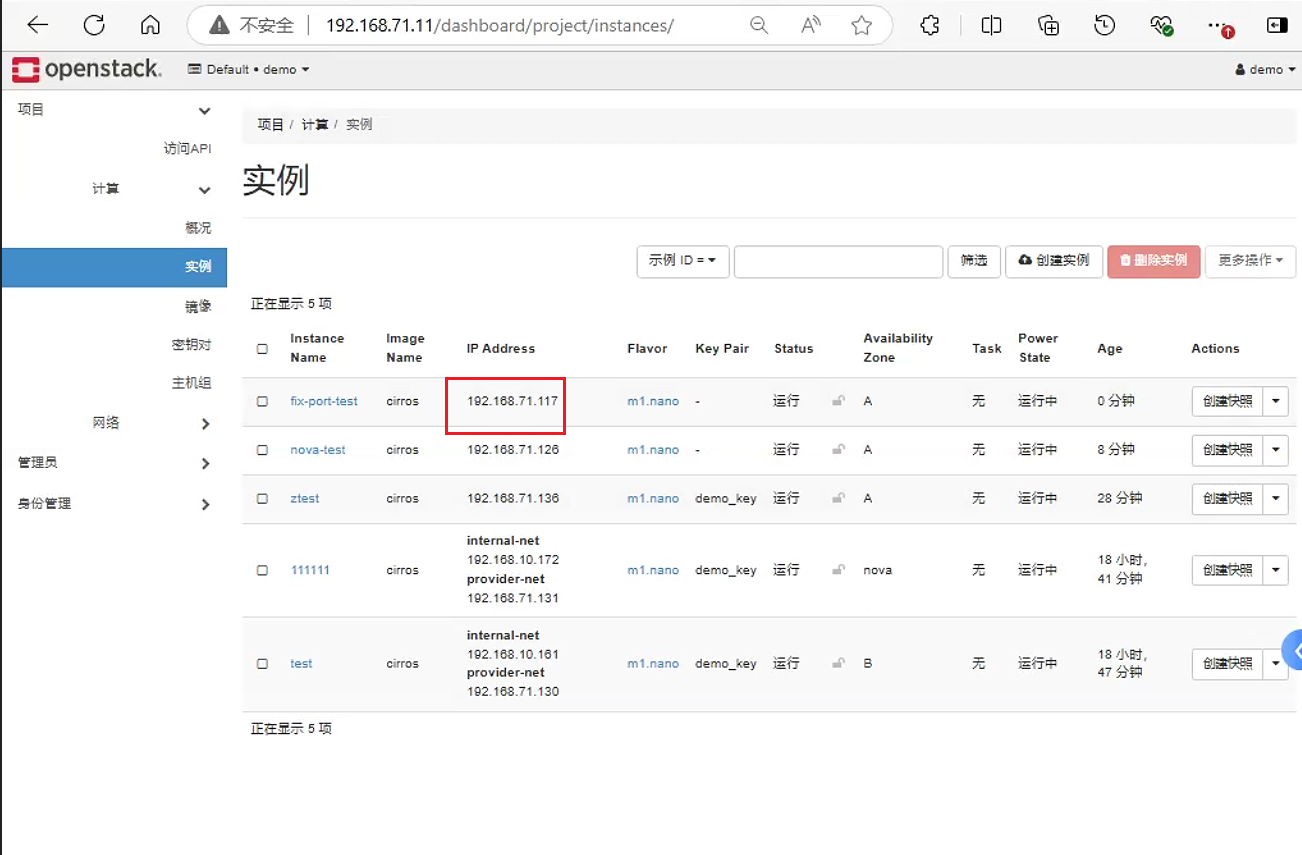Image resolution: width=1302 pixels, height=855 pixels.
Task: Open the Default • demo project dropdown
Action: click(x=249, y=69)
